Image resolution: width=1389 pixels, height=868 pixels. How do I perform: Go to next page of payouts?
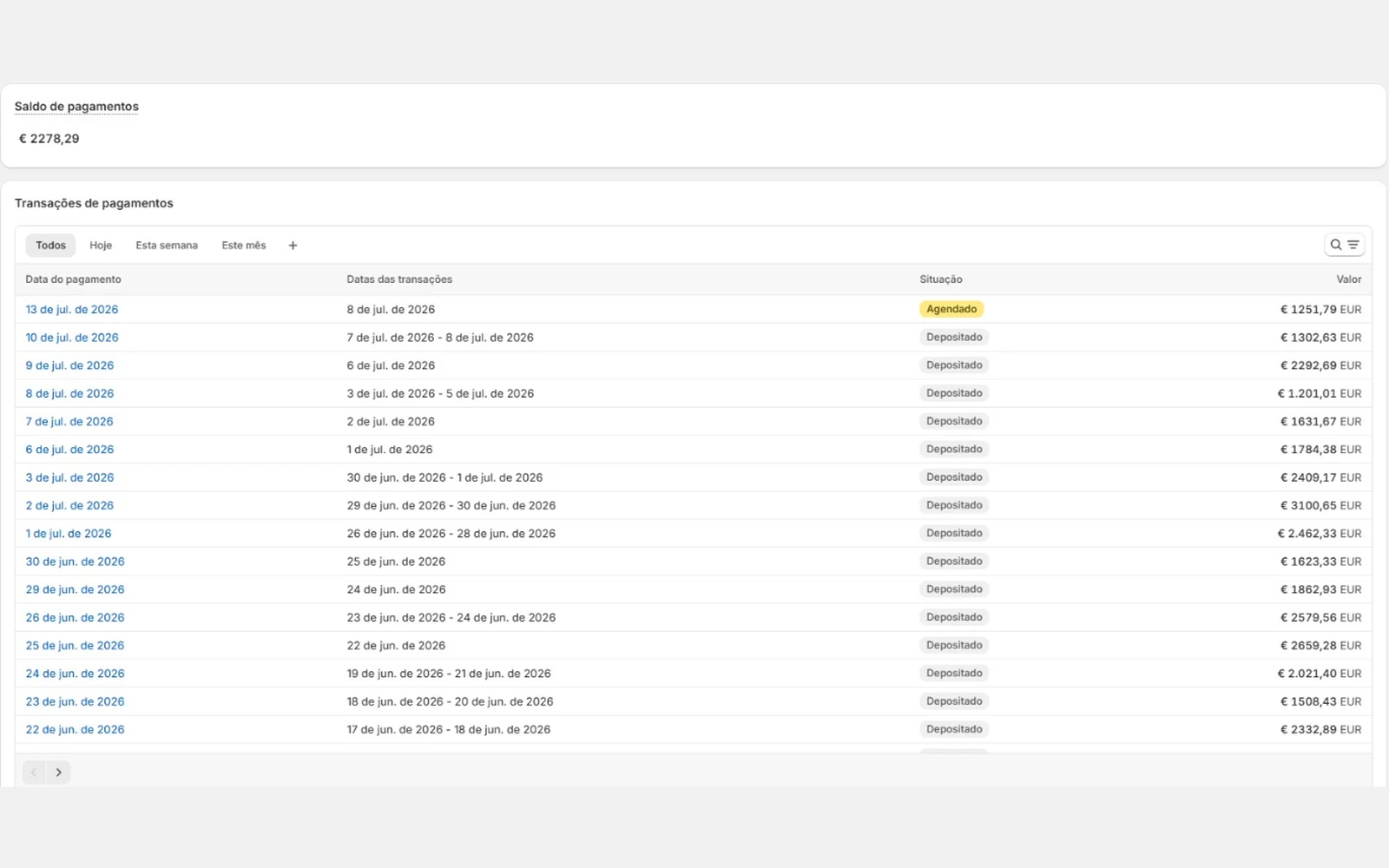point(58,772)
